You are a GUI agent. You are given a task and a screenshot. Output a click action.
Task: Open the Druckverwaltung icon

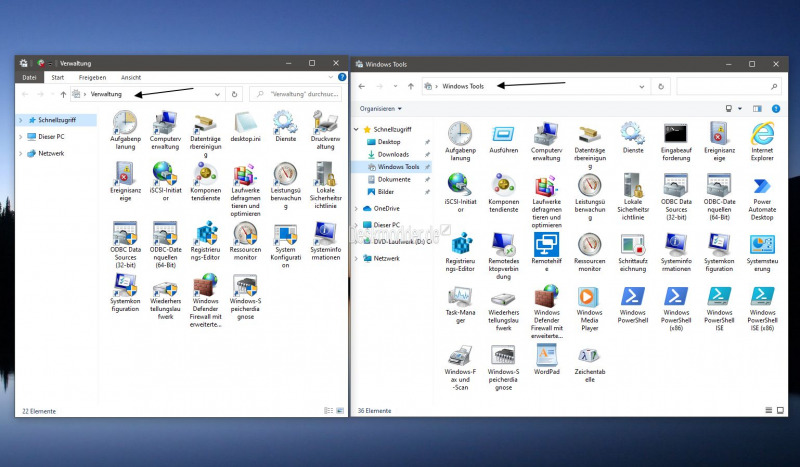325,130
